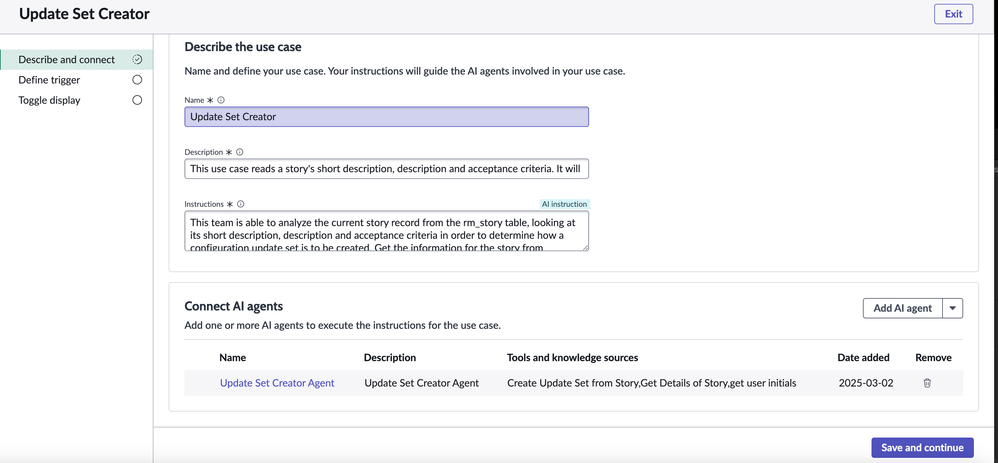Click the Remove column header
The image size is (998, 463).
[x=934, y=358]
